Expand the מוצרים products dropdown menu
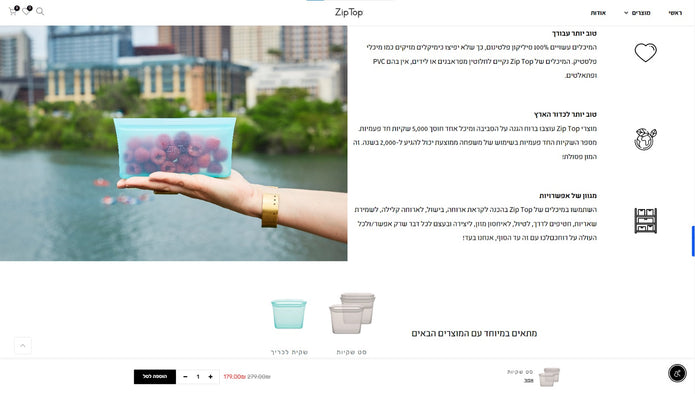Image resolution: width=695 pixels, height=394 pixels. click(x=637, y=13)
